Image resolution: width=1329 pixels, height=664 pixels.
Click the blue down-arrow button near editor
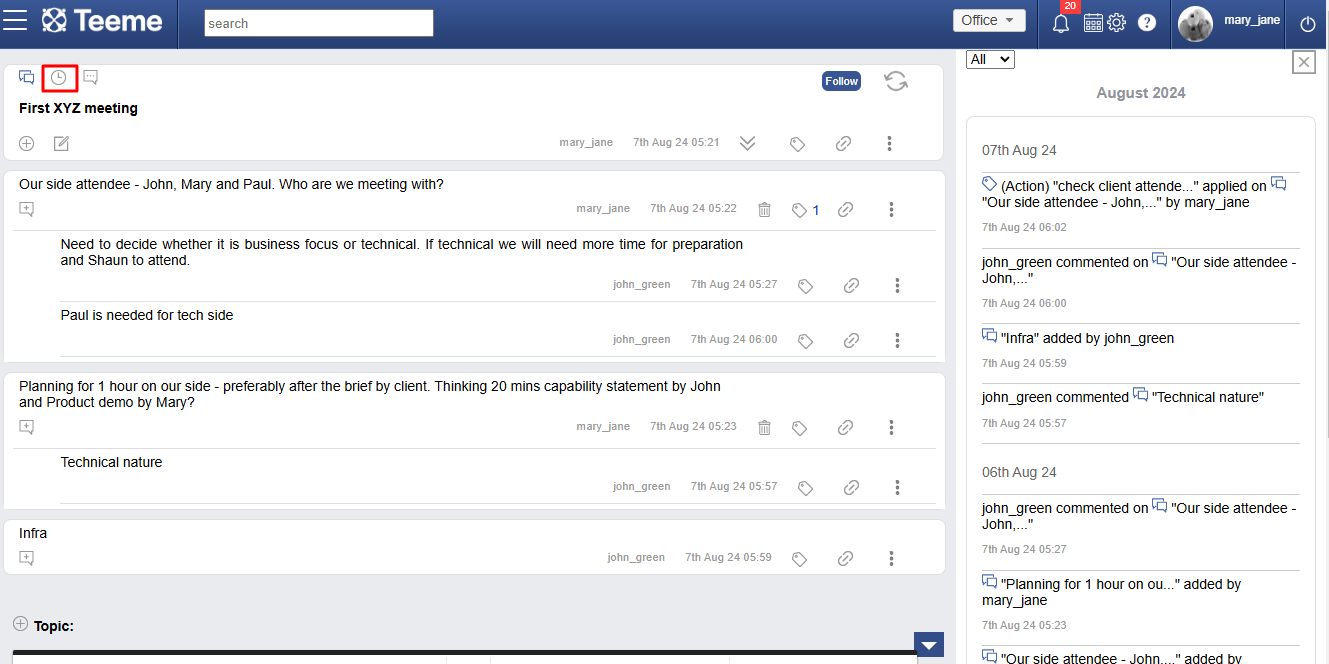[x=929, y=645]
